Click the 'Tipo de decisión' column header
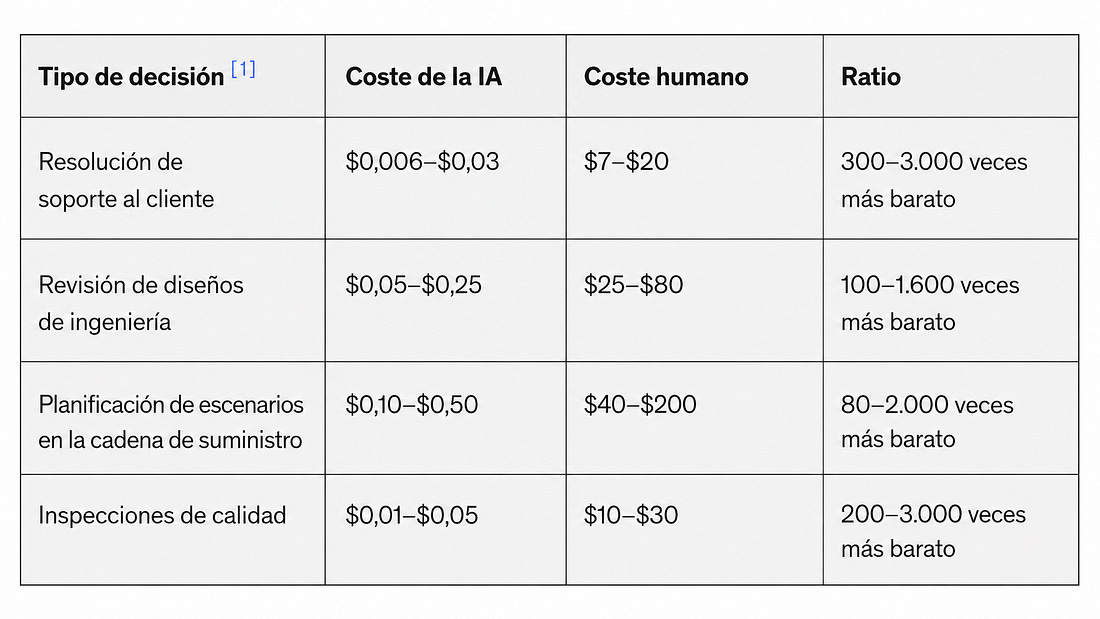 tap(131, 76)
